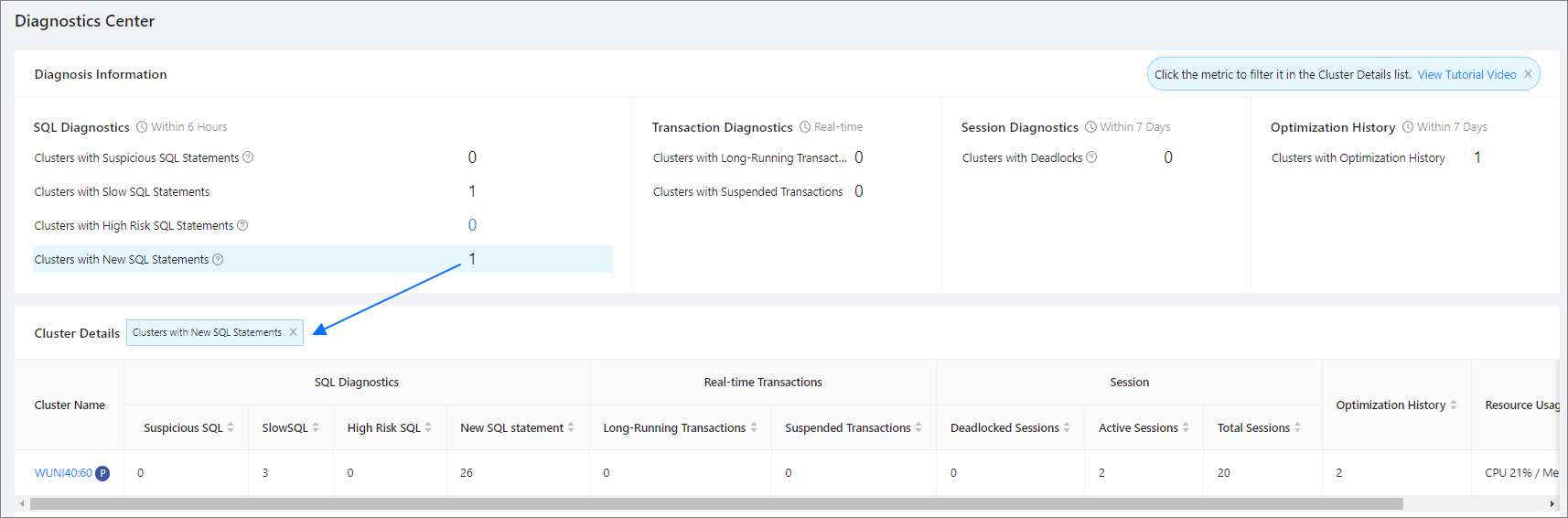This screenshot has width=1568, height=518.
Task: Select High Risk SQL Statements count
Action: tap(472, 225)
